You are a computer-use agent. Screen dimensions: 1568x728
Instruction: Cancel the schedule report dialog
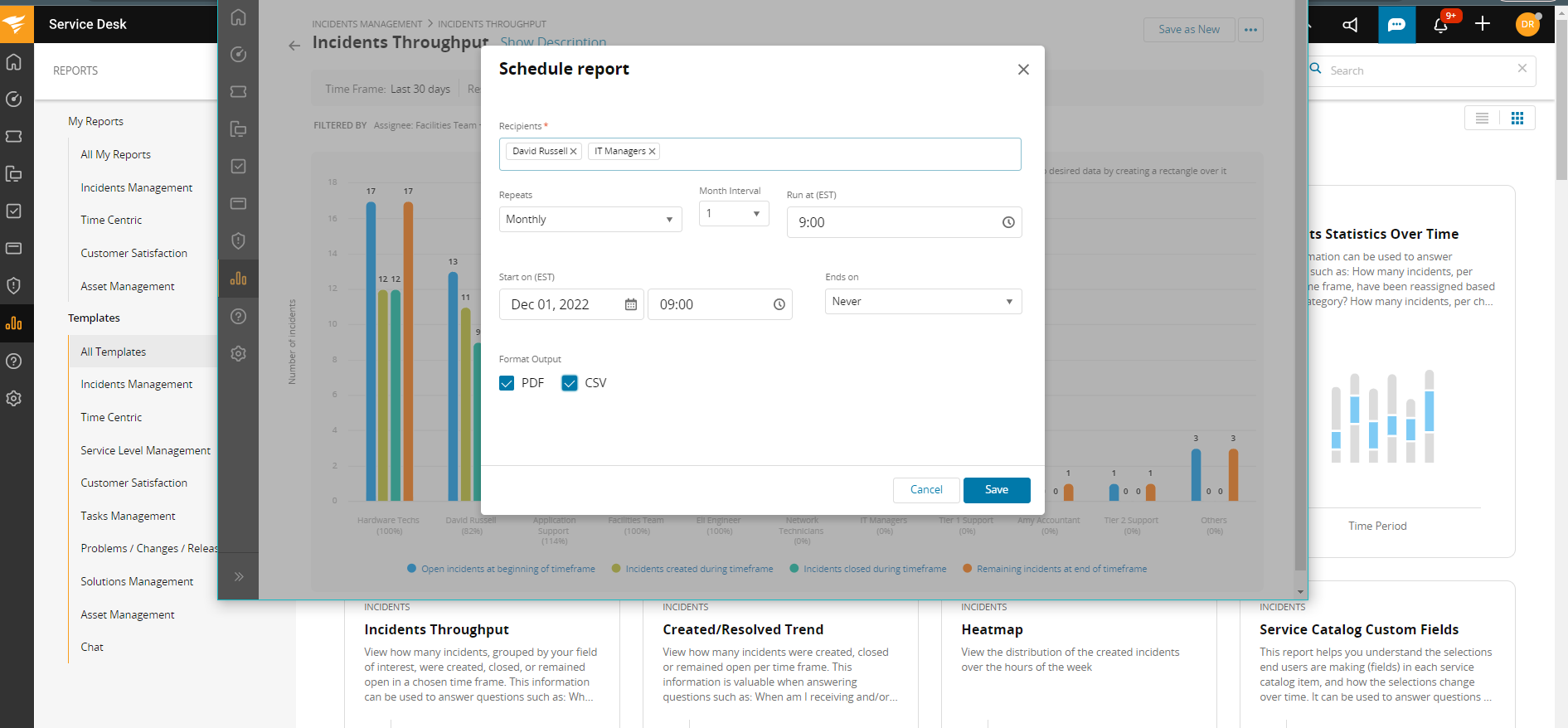[x=925, y=490]
